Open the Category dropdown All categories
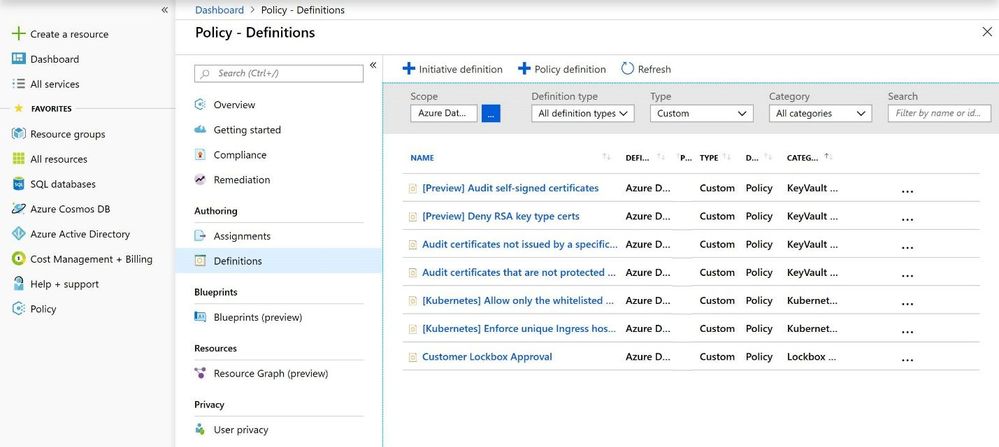Image resolution: width=999 pixels, height=447 pixels. pyautogui.click(x=820, y=113)
